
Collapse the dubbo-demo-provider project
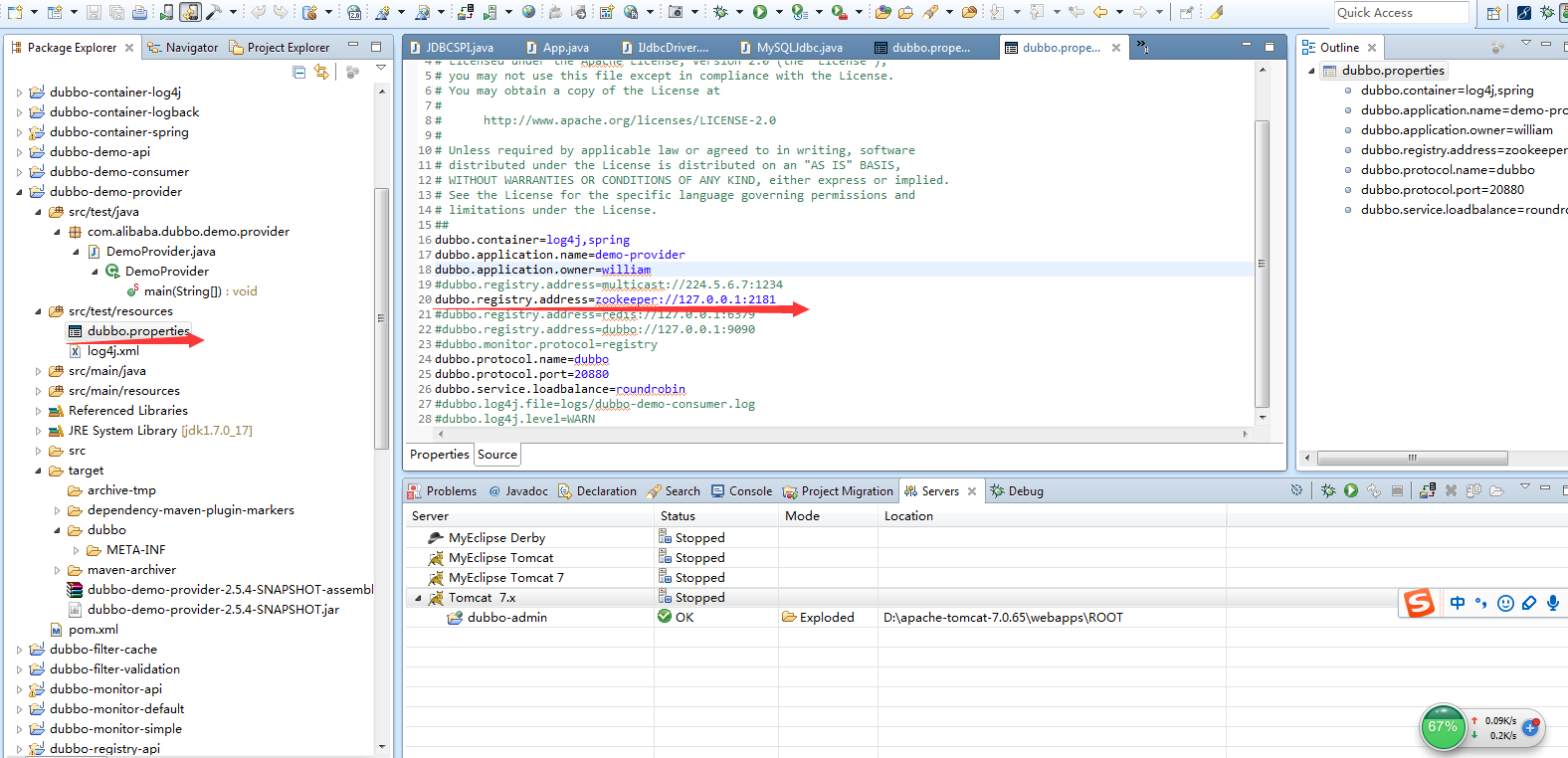click(x=19, y=192)
